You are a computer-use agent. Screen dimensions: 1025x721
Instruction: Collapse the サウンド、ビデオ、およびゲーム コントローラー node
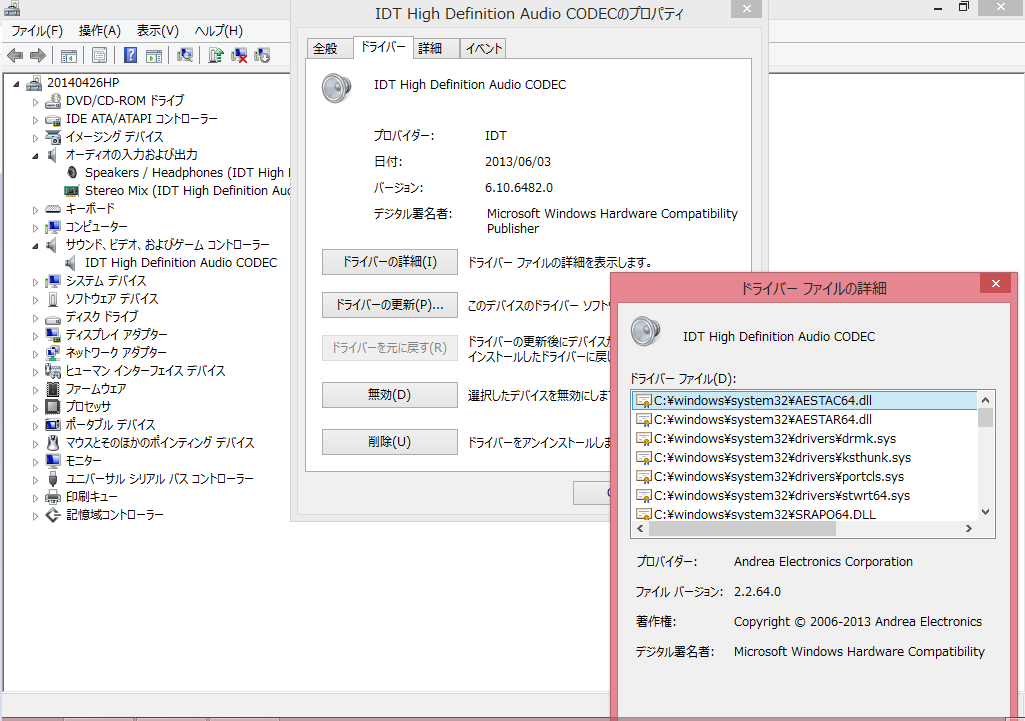(x=35, y=246)
